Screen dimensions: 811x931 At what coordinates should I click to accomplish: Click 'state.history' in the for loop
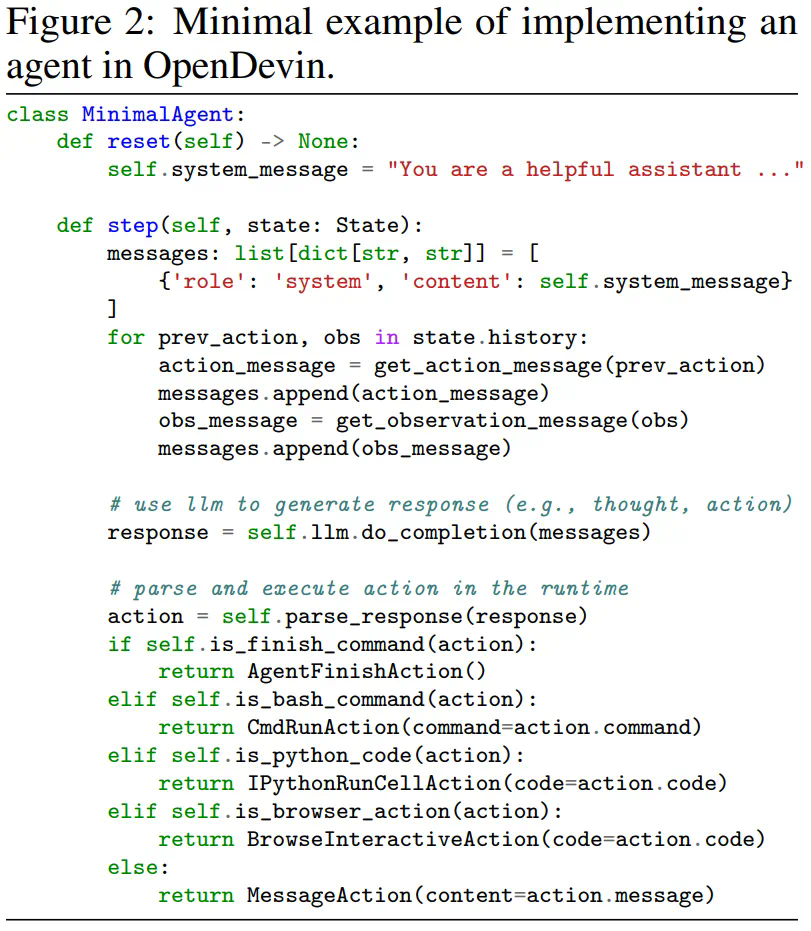494,338
